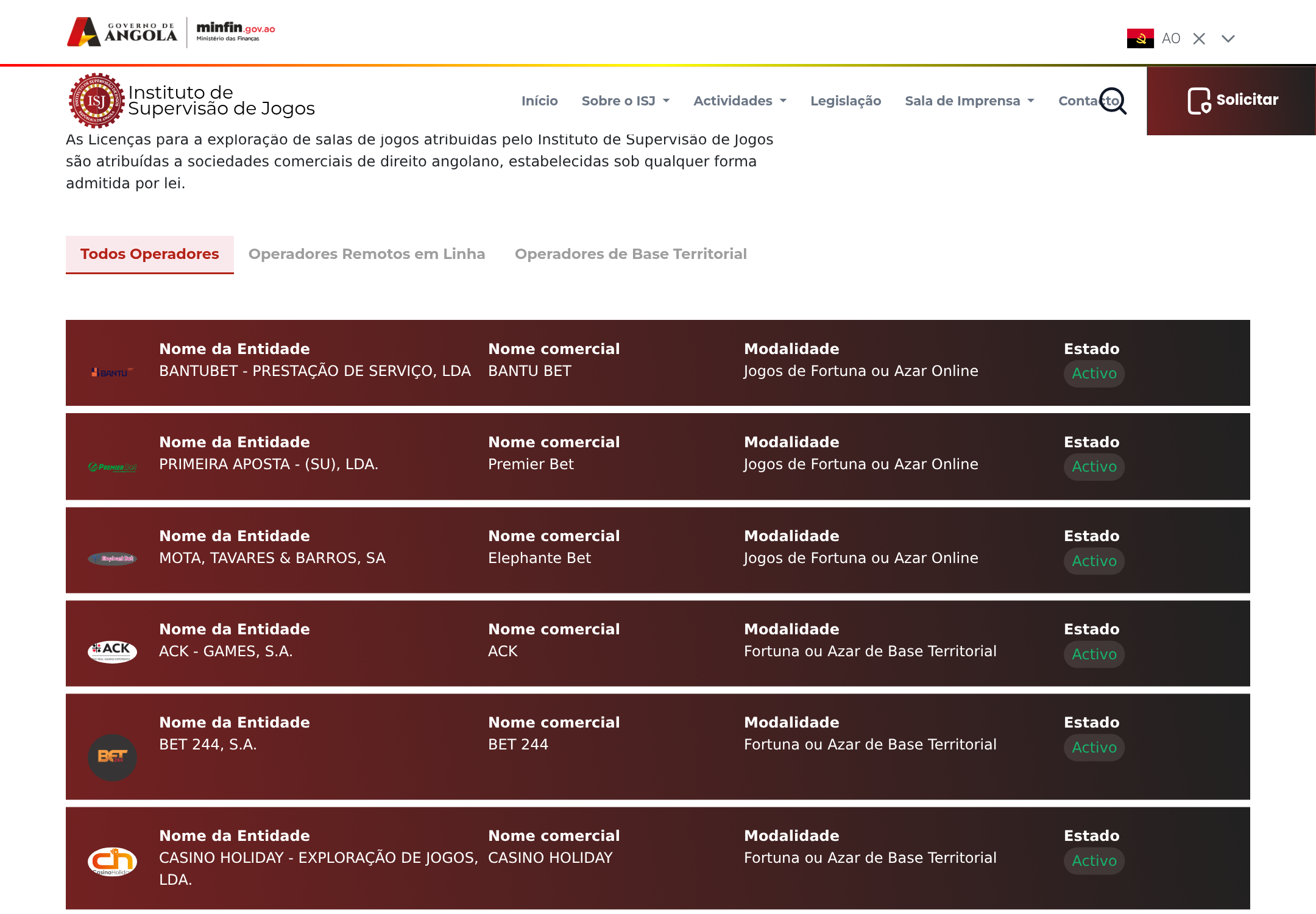The width and height of the screenshot is (1316, 914).
Task: Open the Legislação menu item
Action: click(846, 101)
